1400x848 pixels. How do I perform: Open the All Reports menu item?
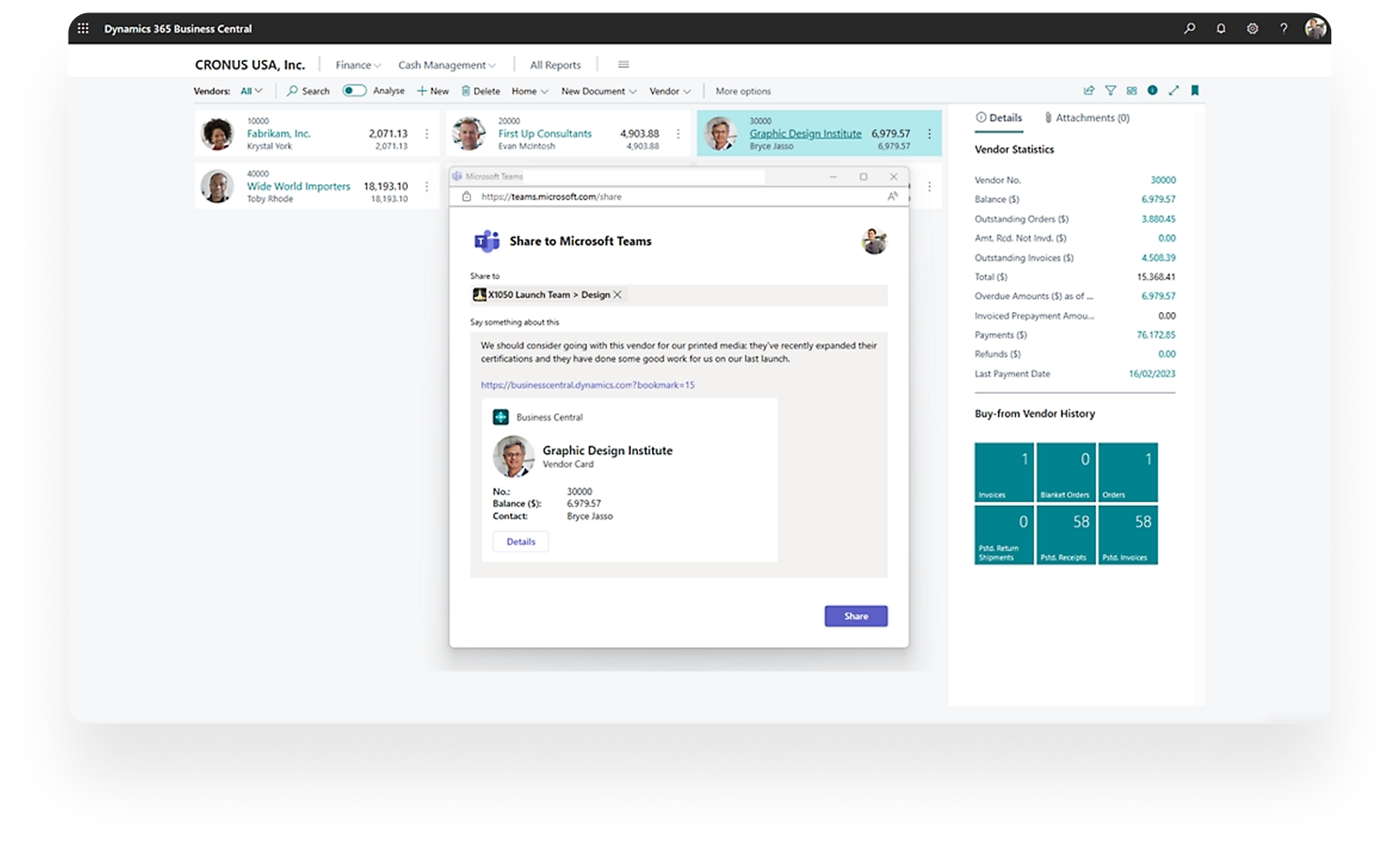(x=555, y=65)
